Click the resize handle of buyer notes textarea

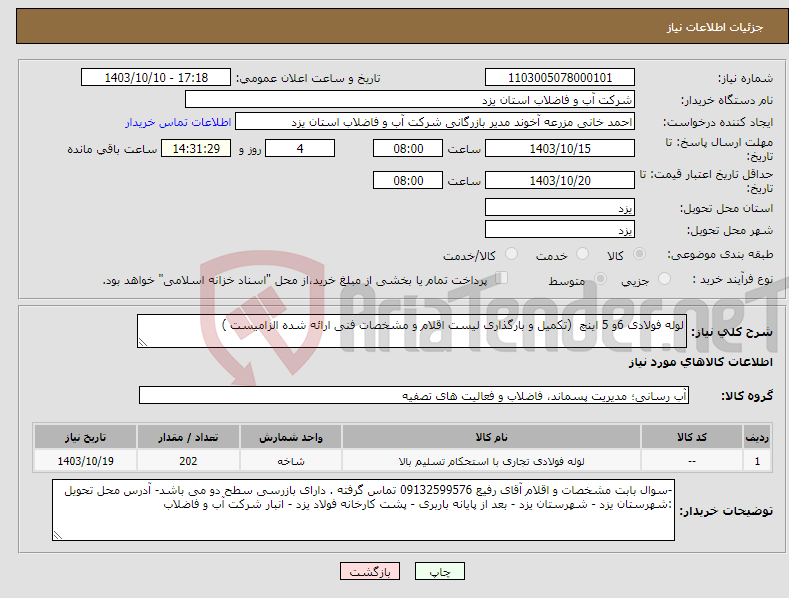[58, 536]
